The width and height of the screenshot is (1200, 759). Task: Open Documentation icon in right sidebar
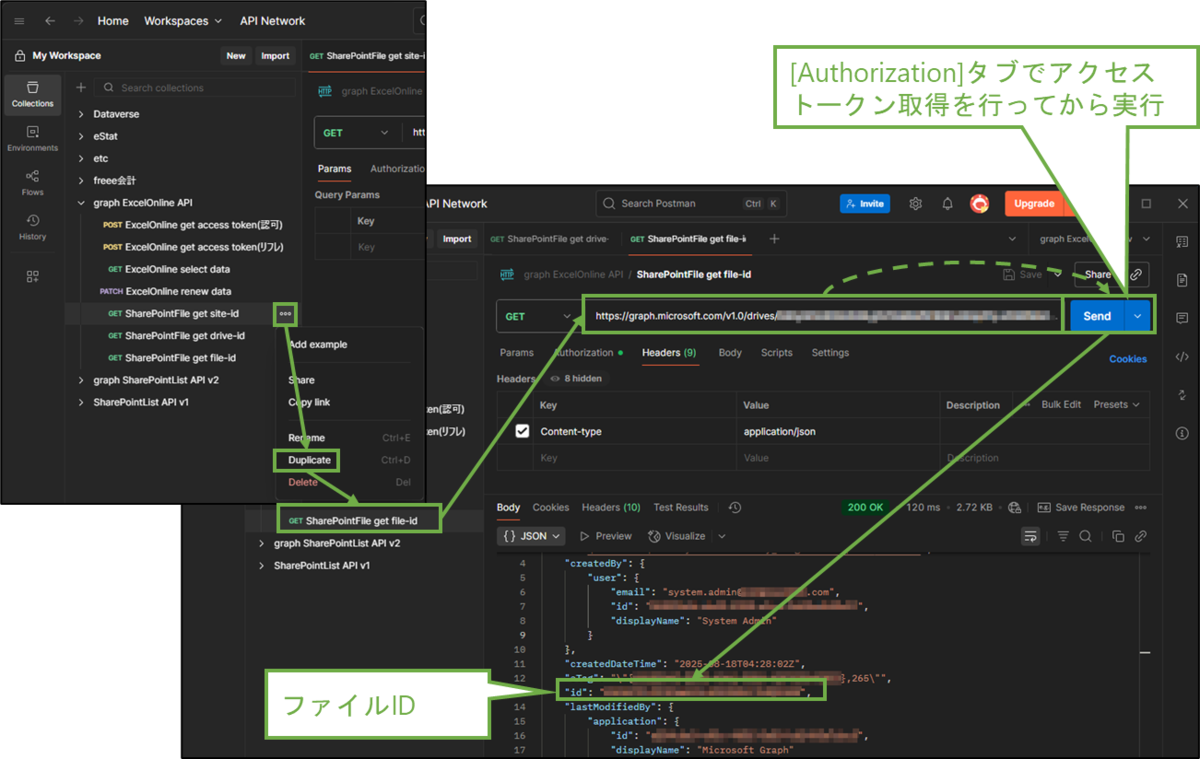point(1182,280)
